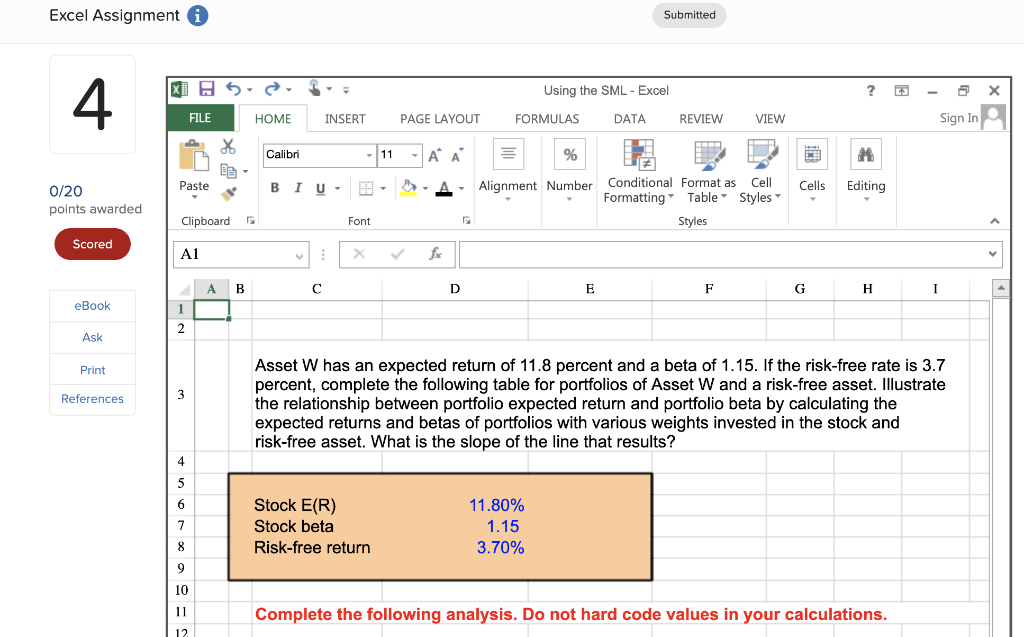Collapse the ribbon with the chevron

tap(995, 221)
